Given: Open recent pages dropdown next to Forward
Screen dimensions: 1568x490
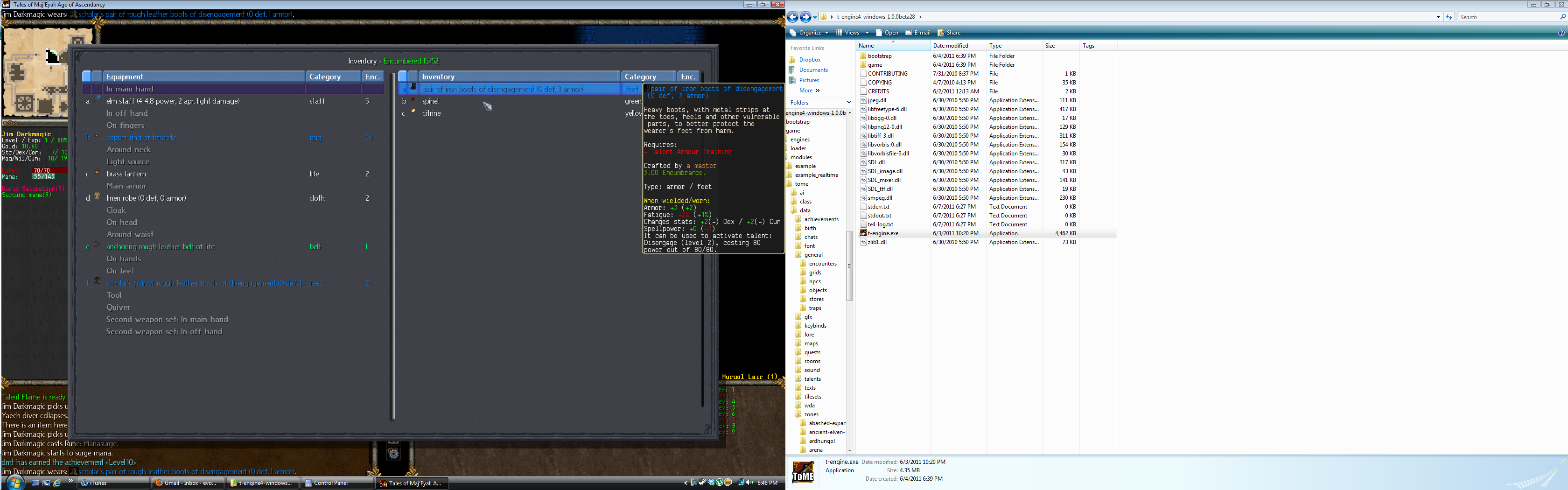Looking at the screenshot, I should point(815,17).
